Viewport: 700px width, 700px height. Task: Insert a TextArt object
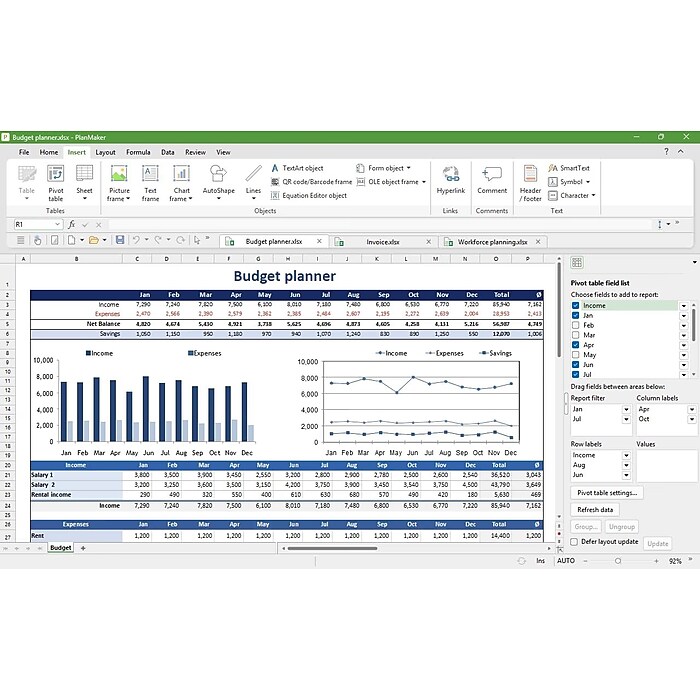[297, 168]
